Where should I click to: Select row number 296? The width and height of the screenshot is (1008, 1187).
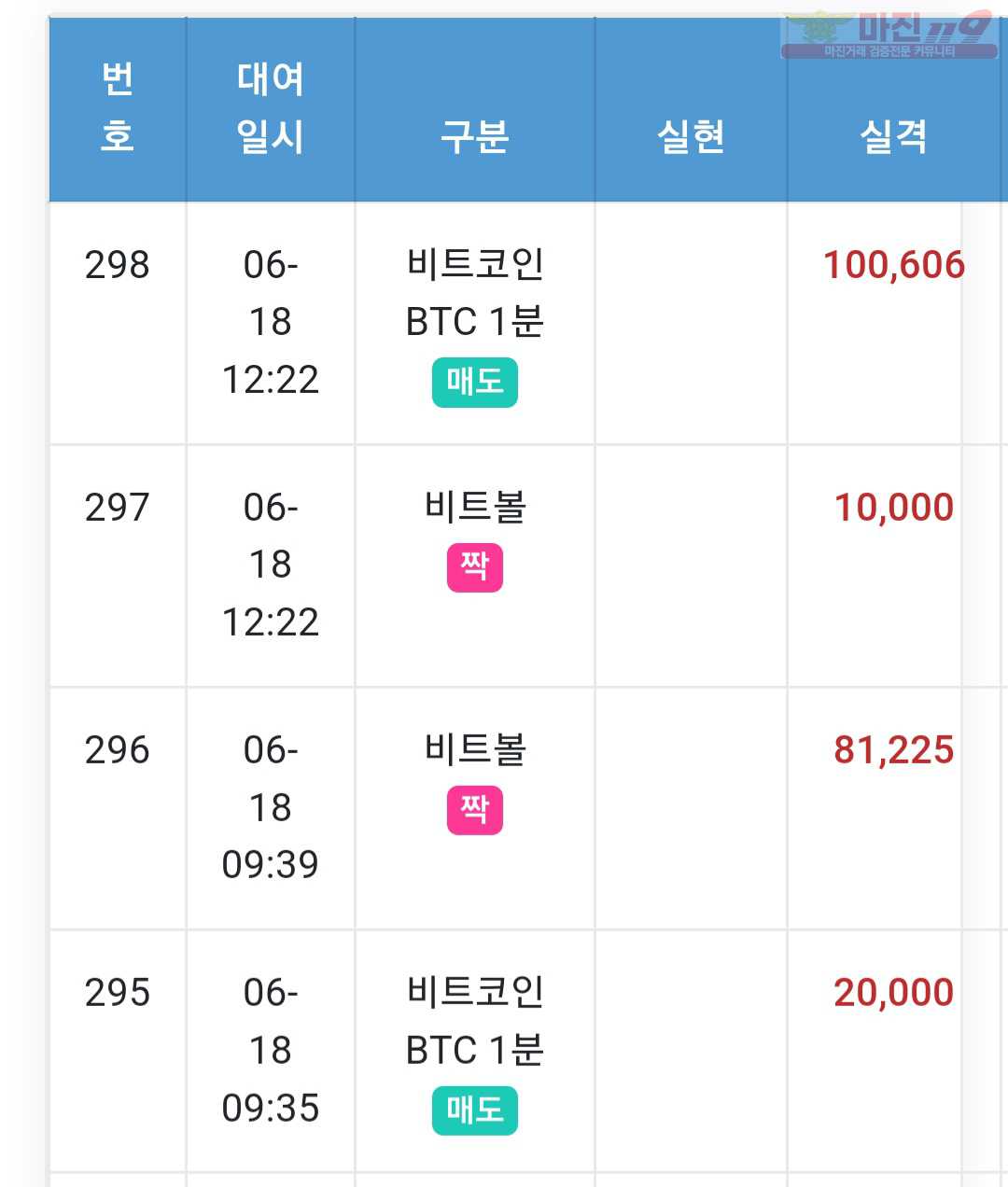point(118,750)
